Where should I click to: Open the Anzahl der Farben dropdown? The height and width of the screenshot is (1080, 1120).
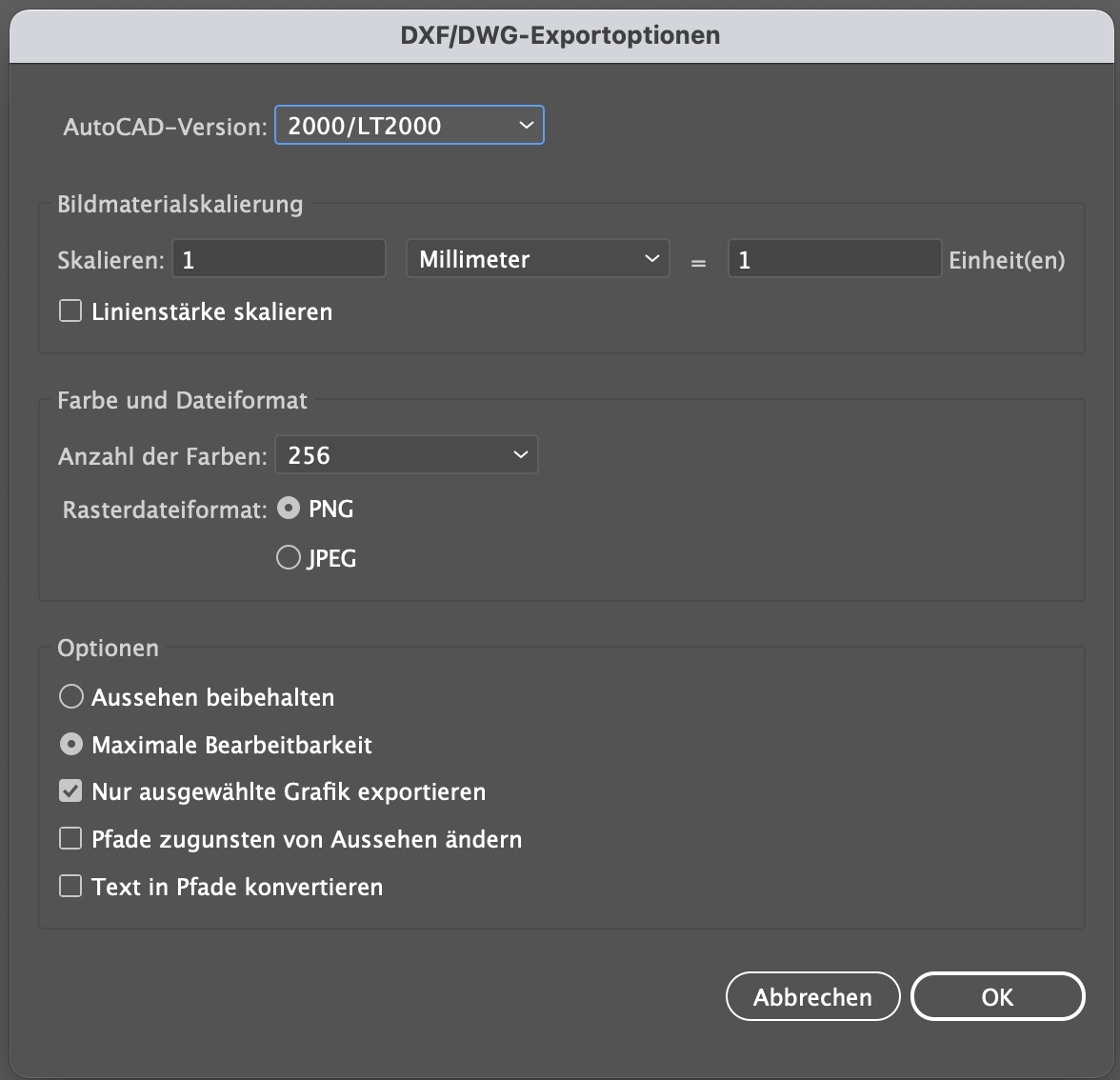406,455
